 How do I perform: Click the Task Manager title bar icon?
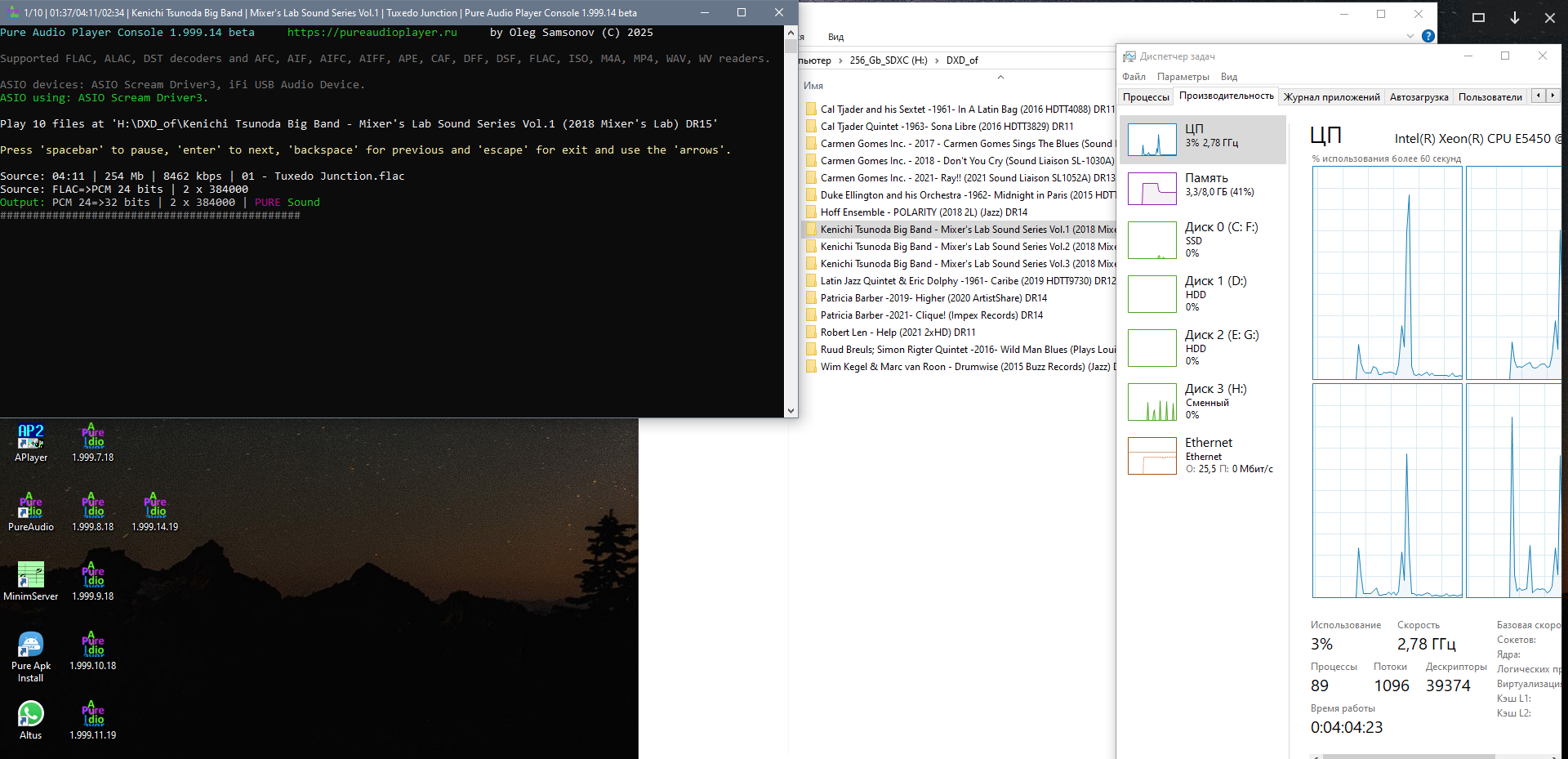(1129, 56)
